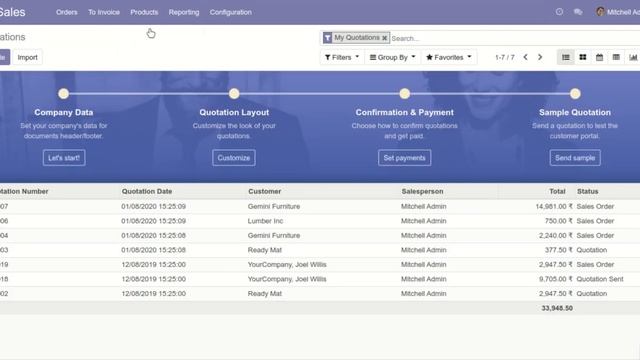Screen dimensions: 640x360
Task: Open the Group By dropdown
Action: pyautogui.click(x=392, y=57)
